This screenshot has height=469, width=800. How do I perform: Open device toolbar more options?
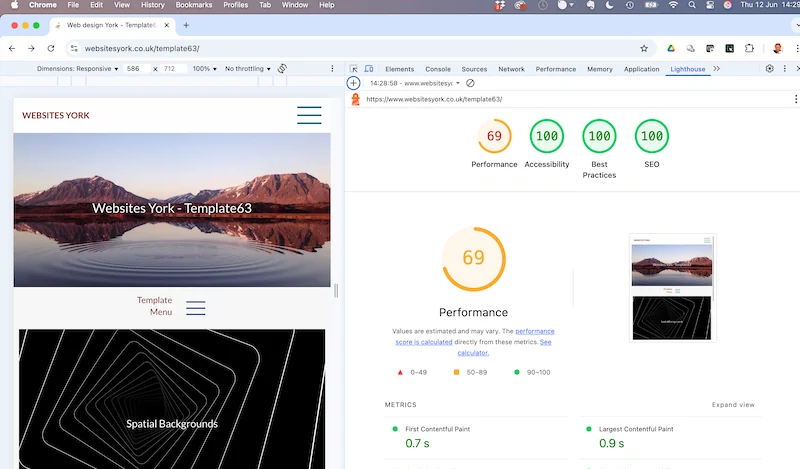point(332,68)
